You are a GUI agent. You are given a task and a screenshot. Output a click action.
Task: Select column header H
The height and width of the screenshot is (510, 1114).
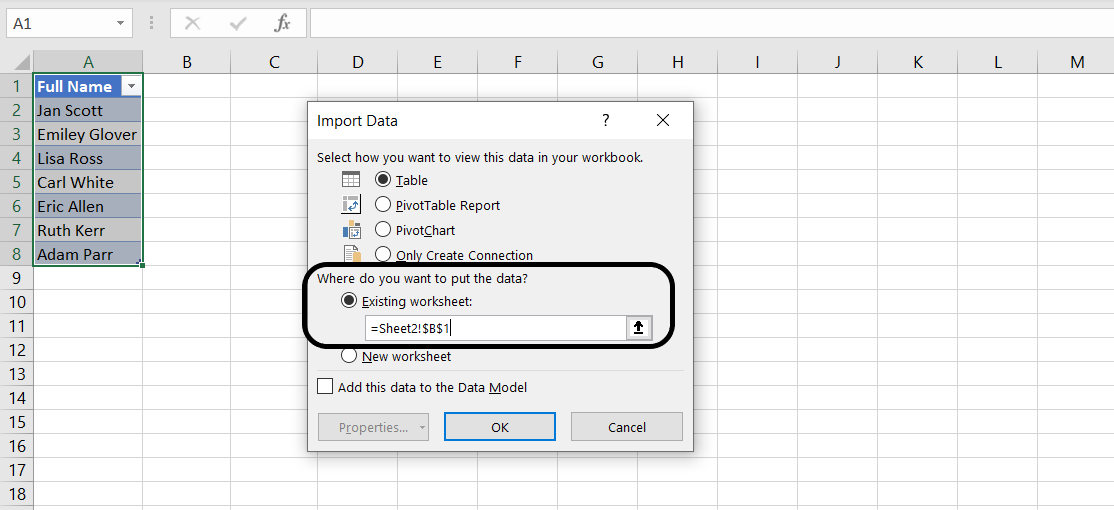point(677,62)
